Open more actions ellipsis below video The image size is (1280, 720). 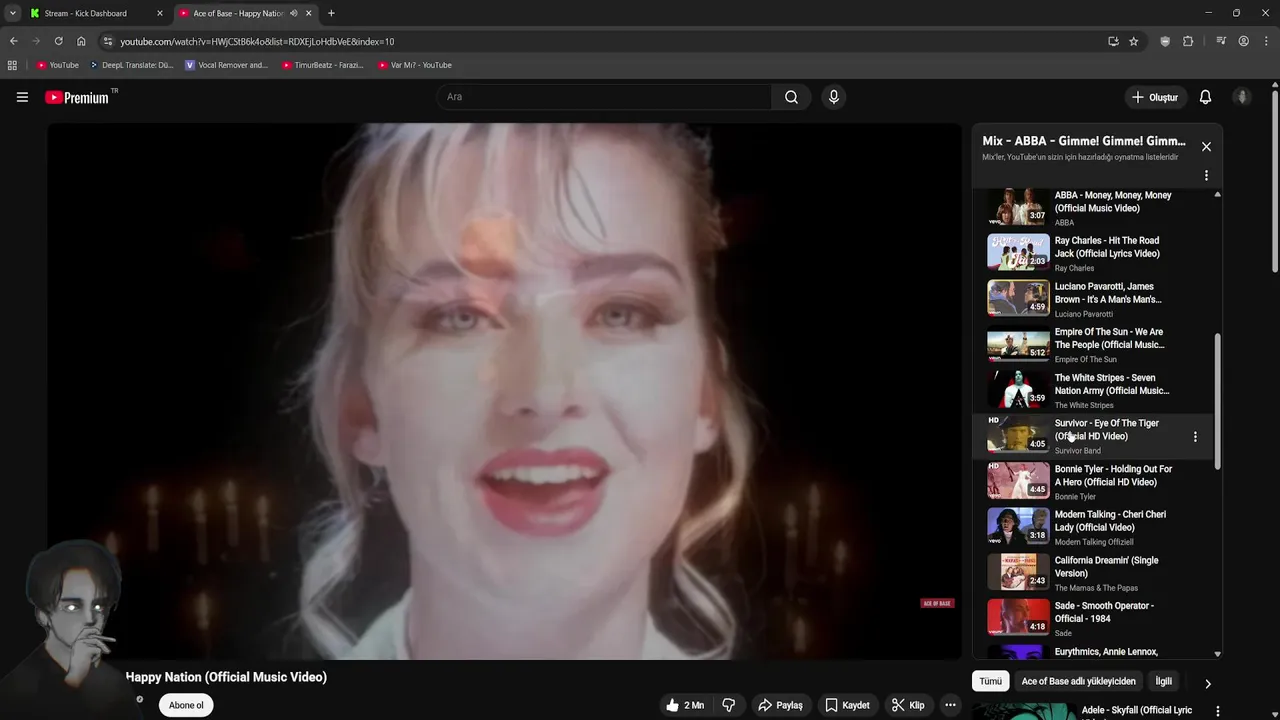950,705
